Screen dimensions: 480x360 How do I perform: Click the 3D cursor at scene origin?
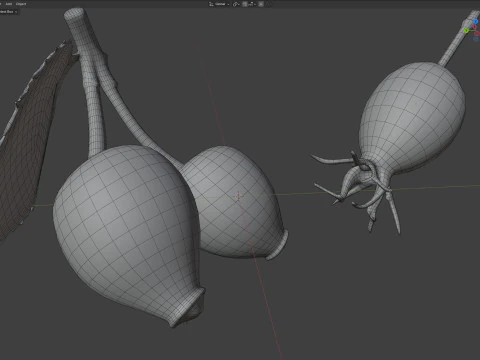pyautogui.click(x=238, y=196)
